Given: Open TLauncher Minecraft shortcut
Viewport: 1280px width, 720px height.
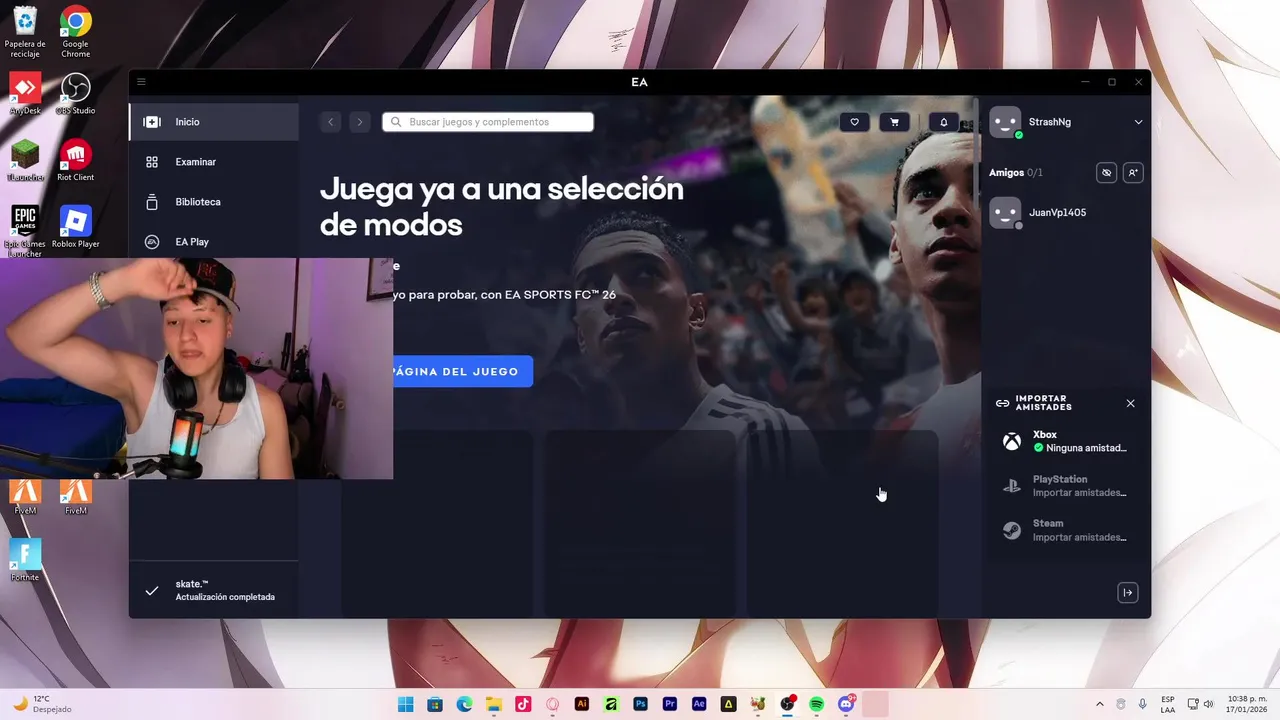Looking at the screenshot, I should pos(24,160).
